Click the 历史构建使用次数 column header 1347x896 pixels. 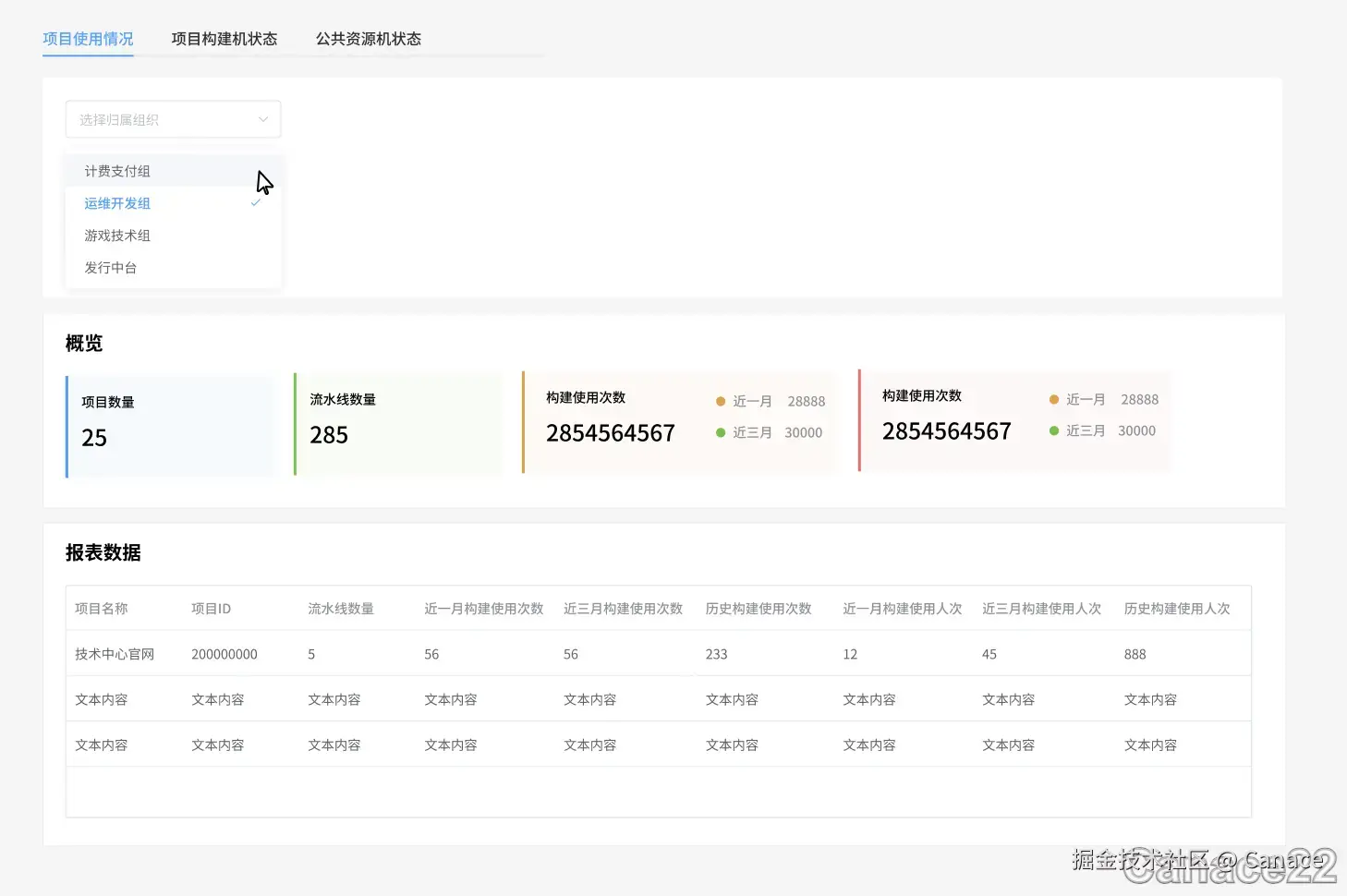(758, 609)
